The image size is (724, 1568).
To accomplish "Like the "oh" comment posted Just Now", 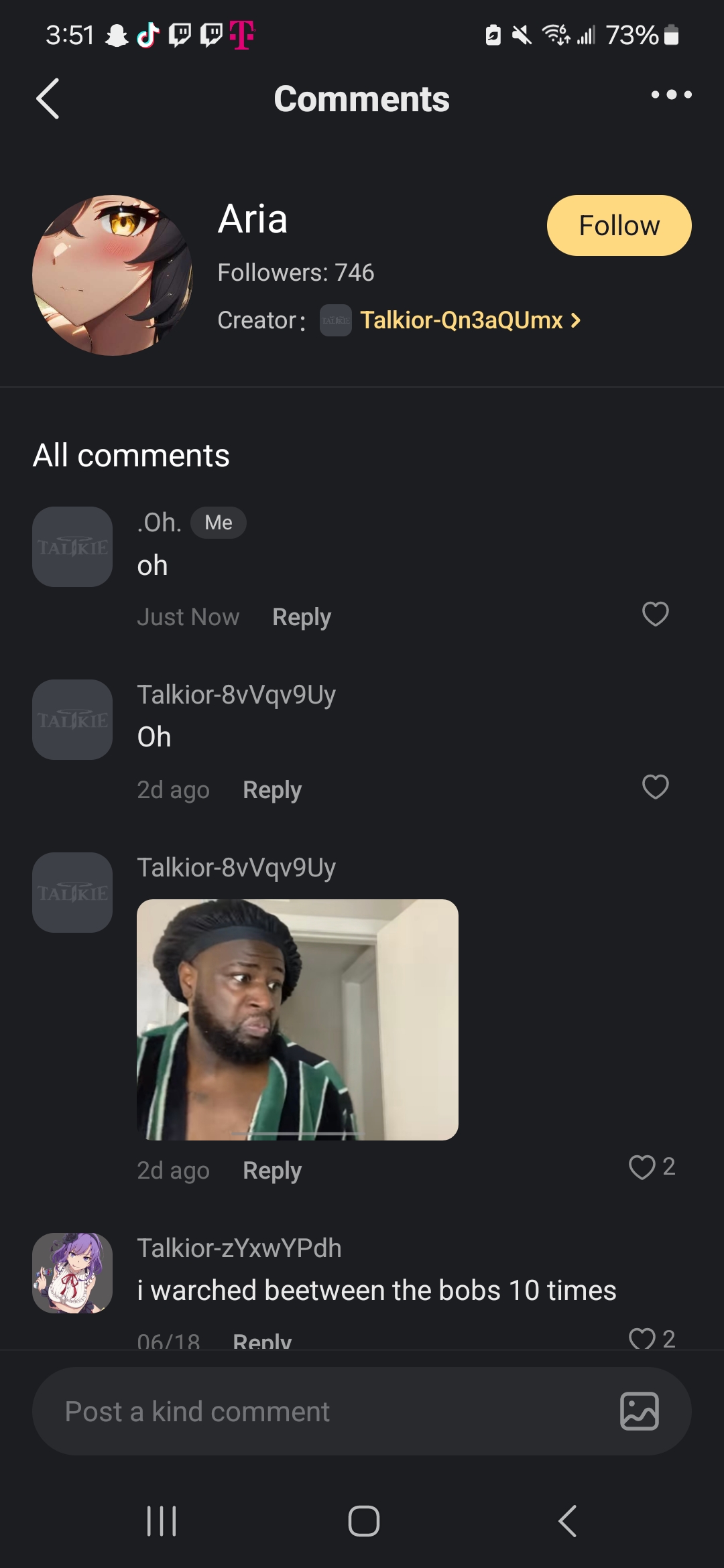I will click(655, 614).
